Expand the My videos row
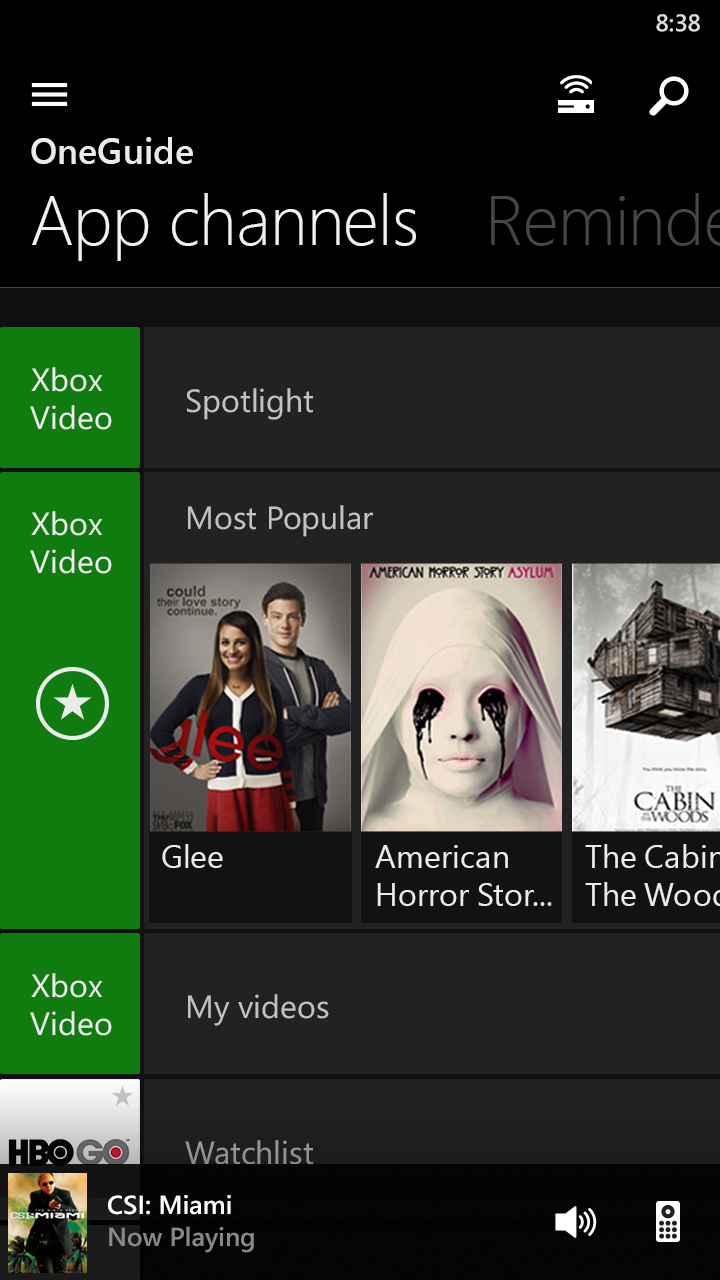Screen dimensions: 720x1280 coord(432,1004)
